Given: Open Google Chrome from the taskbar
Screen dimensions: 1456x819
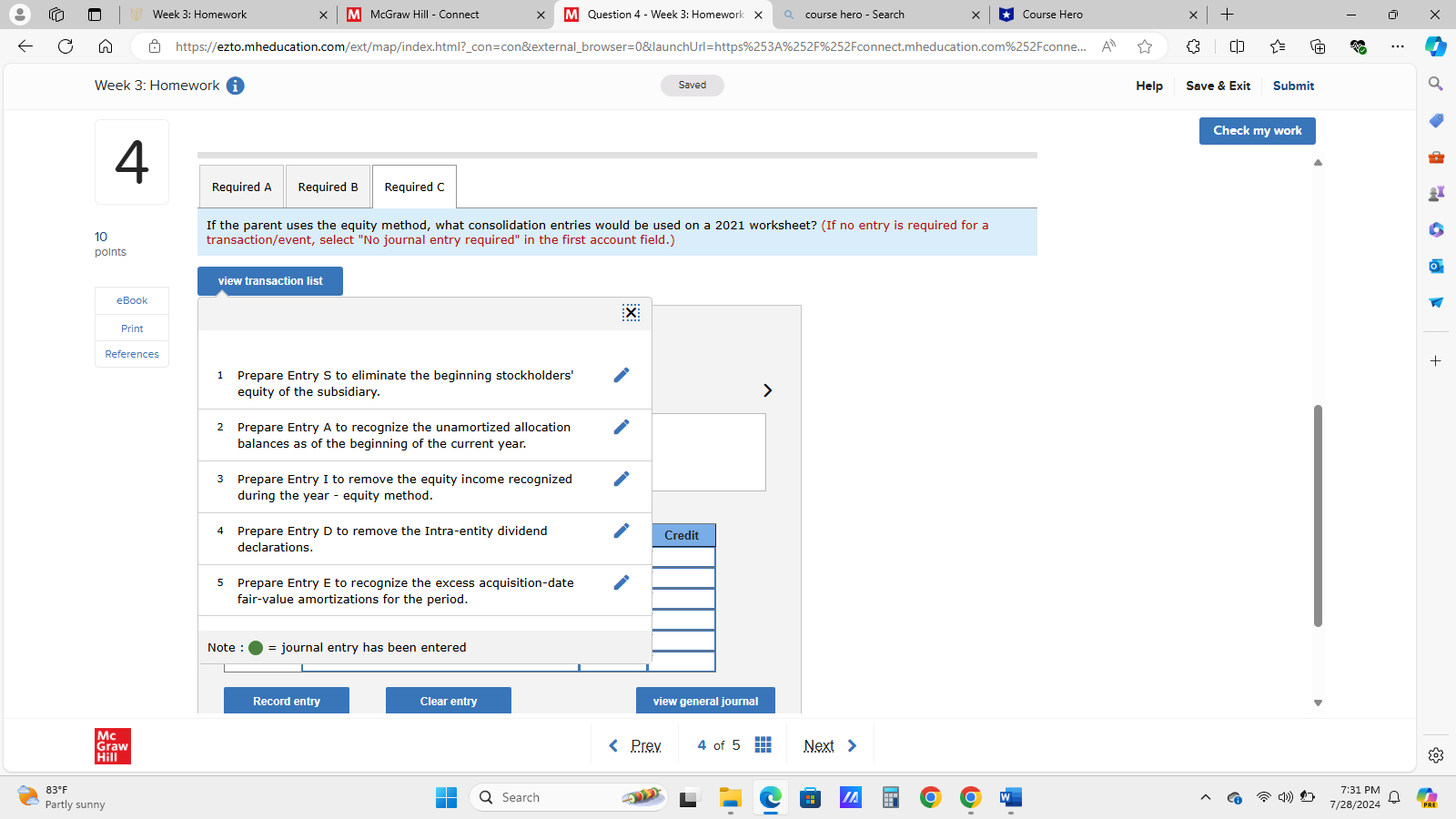Looking at the screenshot, I should [x=931, y=798].
